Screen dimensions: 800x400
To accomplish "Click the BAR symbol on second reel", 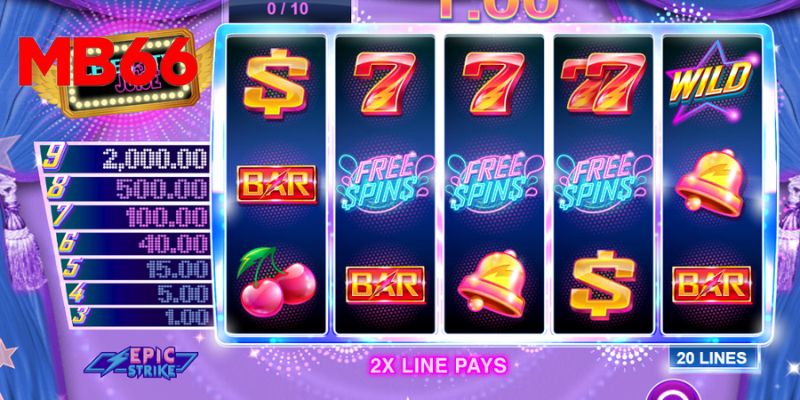I will coord(385,285).
